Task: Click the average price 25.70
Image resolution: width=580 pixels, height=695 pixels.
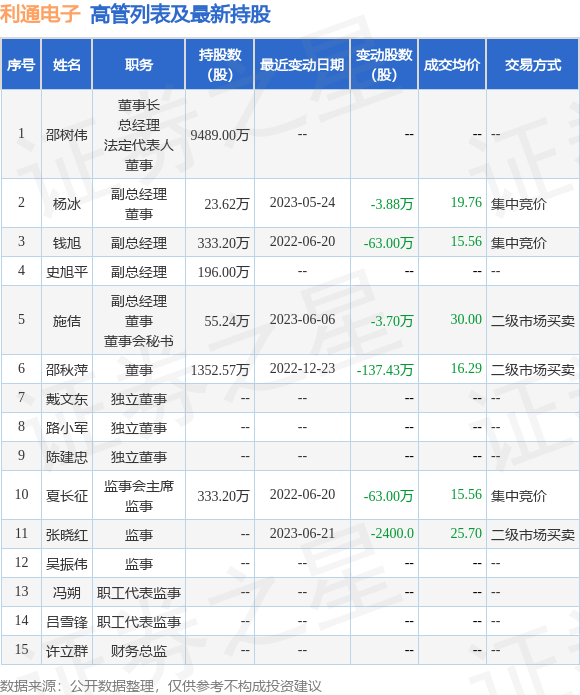Action: coord(466,533)
